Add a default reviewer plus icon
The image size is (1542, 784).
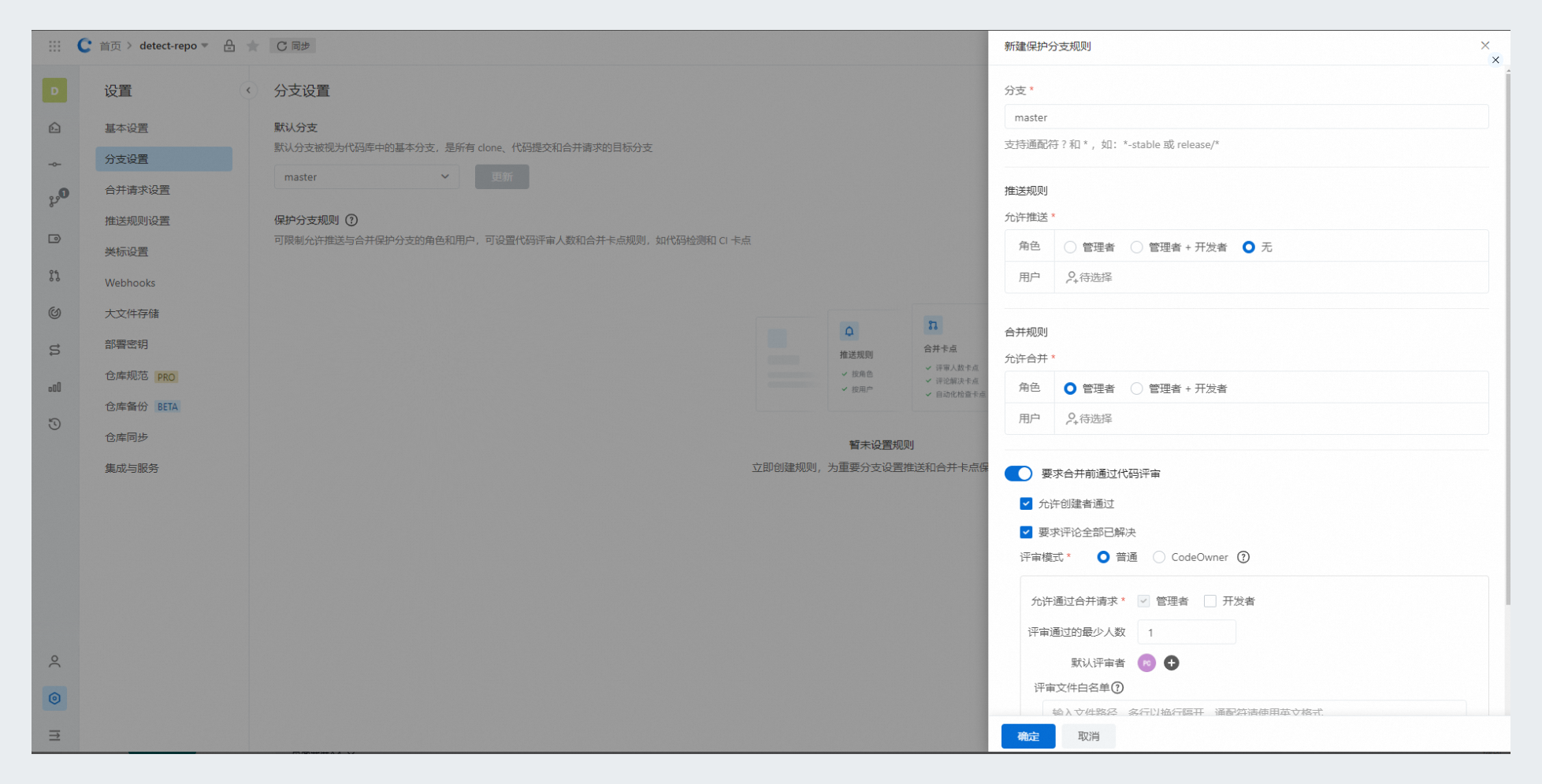point(1172,663)
